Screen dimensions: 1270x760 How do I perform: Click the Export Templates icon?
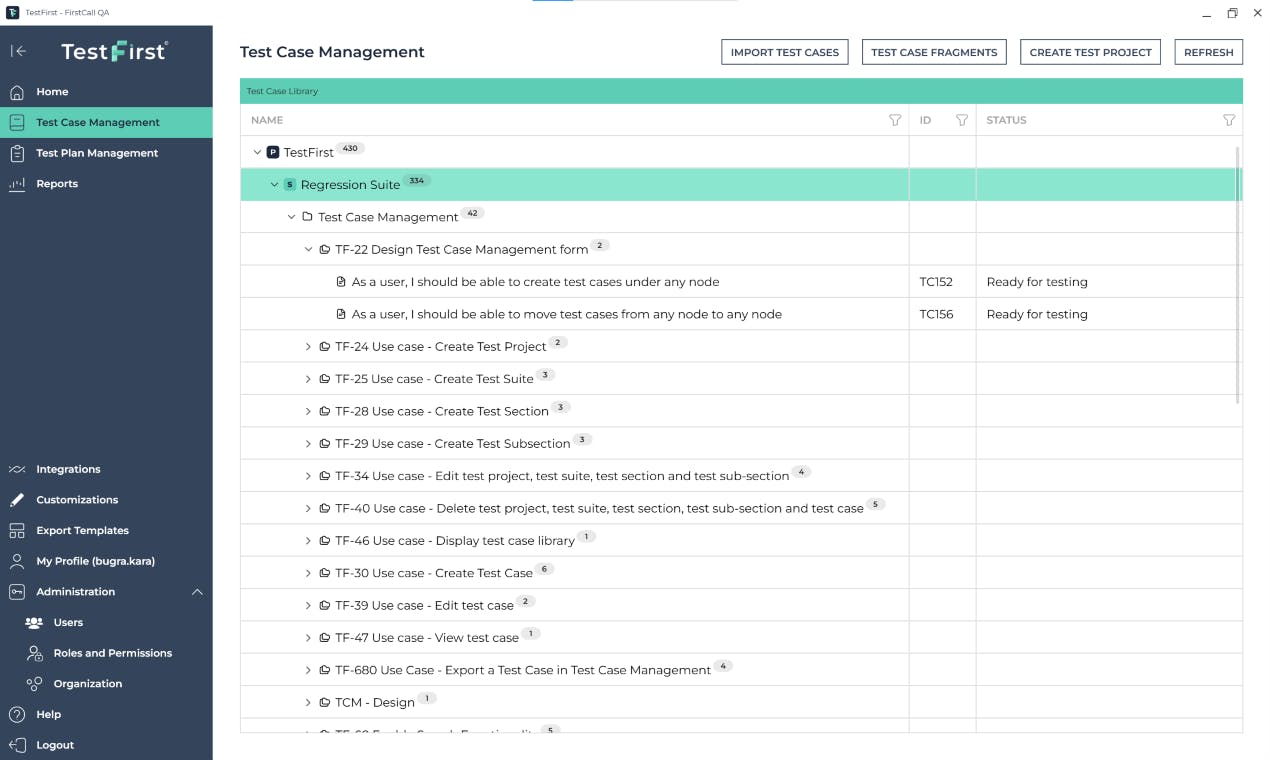pyautogui.click(x=17, y=531)
